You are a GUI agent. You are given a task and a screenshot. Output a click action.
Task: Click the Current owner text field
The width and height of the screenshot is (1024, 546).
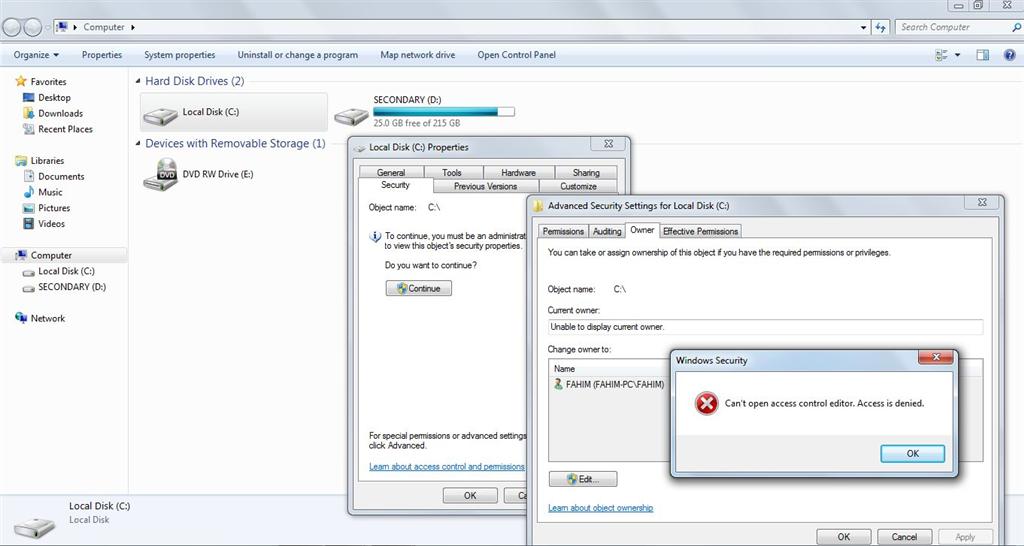(x=765, y=327)
